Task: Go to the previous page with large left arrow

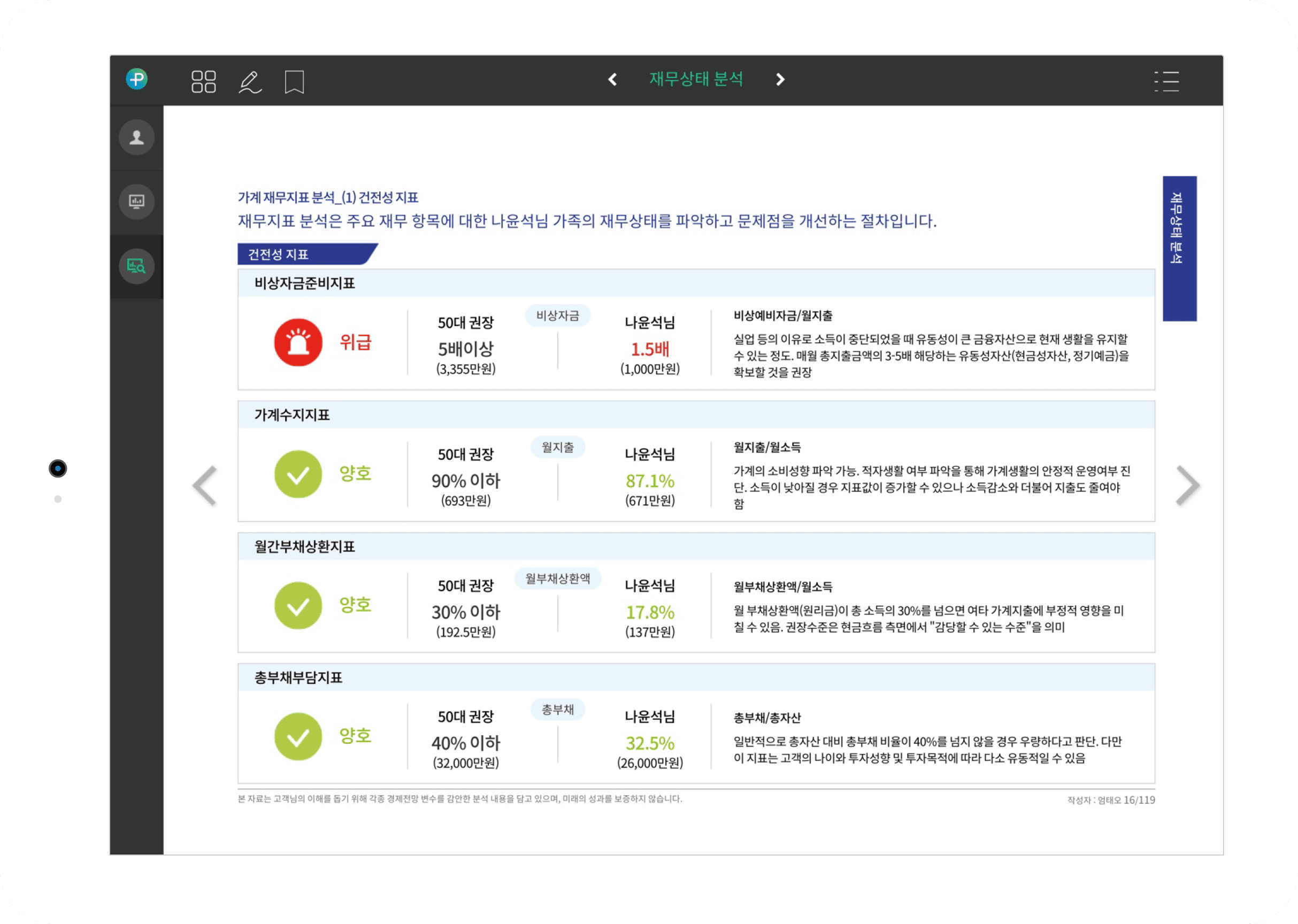Action: pos(205,486)
